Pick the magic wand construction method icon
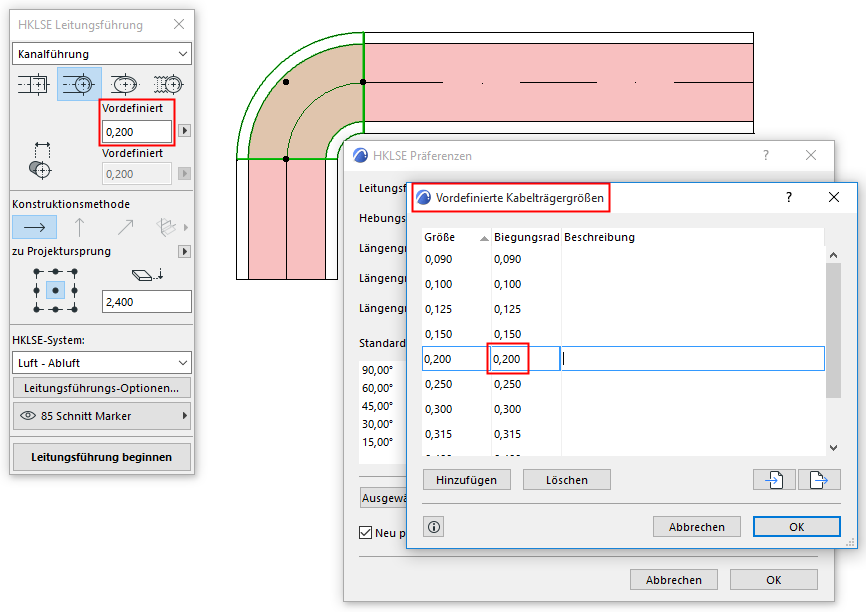Screen dimensions: 866x612 click(166, 227)
